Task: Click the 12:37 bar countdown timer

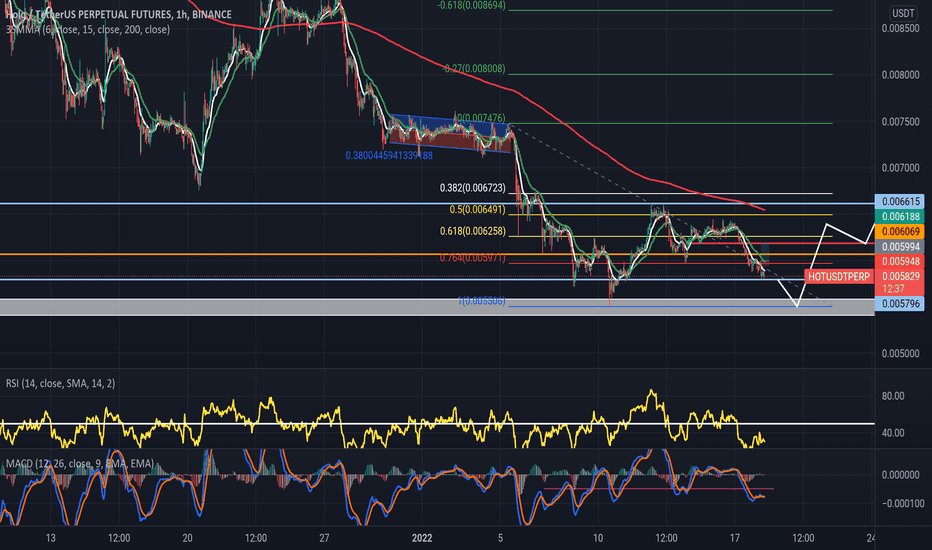Action: (893, 289)
